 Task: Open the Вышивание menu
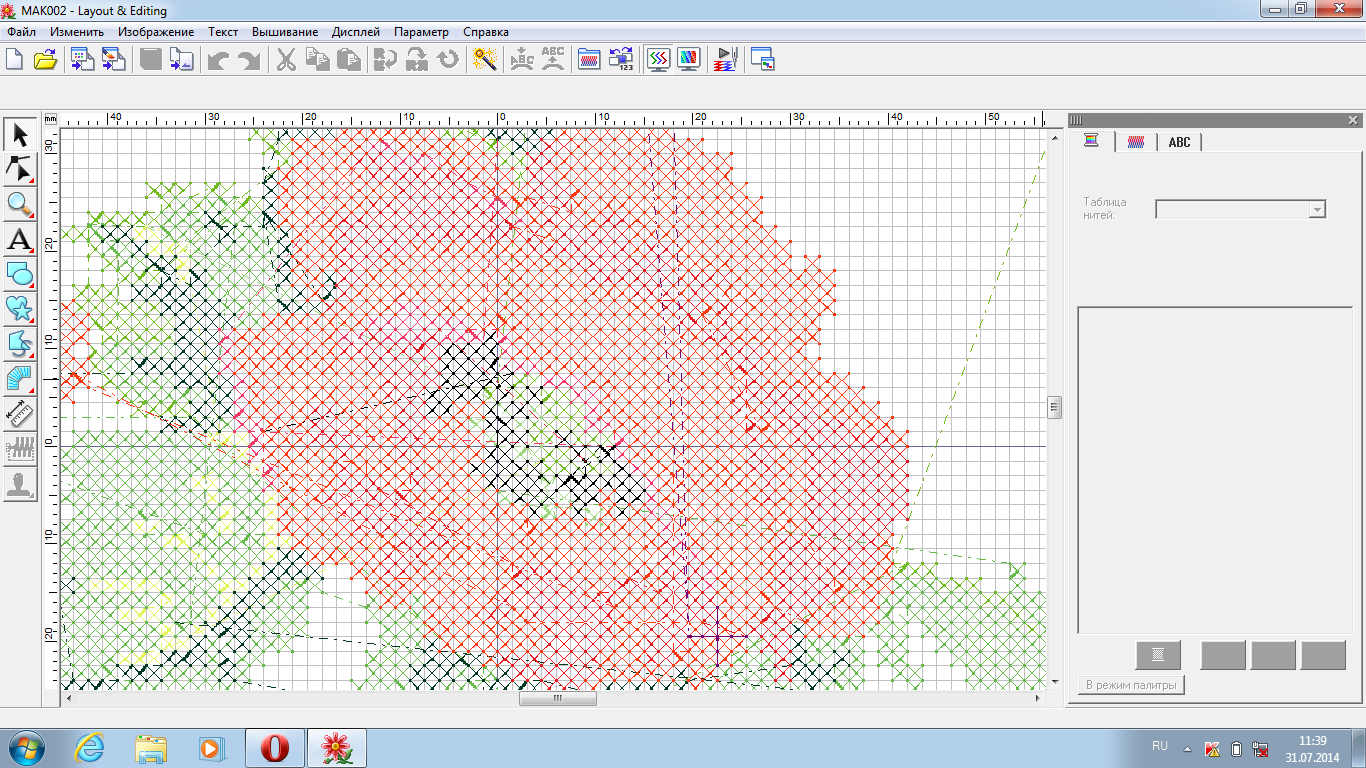[285, 32]
